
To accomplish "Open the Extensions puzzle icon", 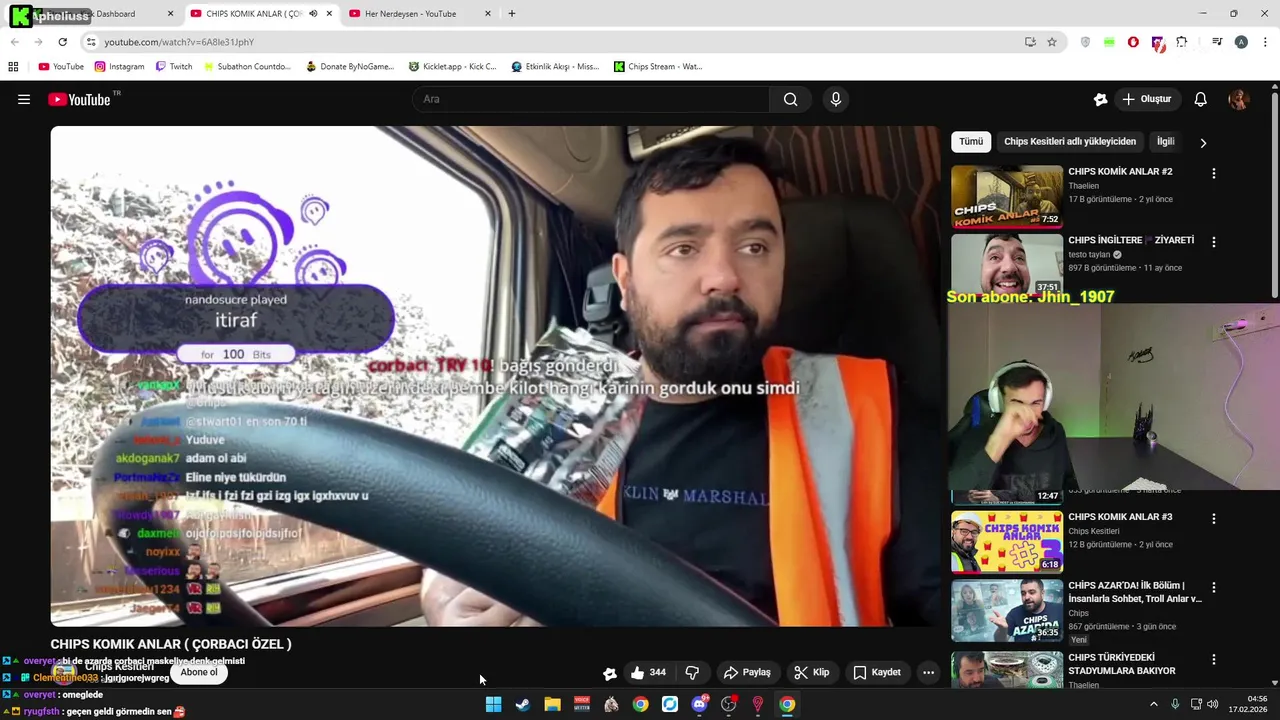I will [x=1182, y=42].
